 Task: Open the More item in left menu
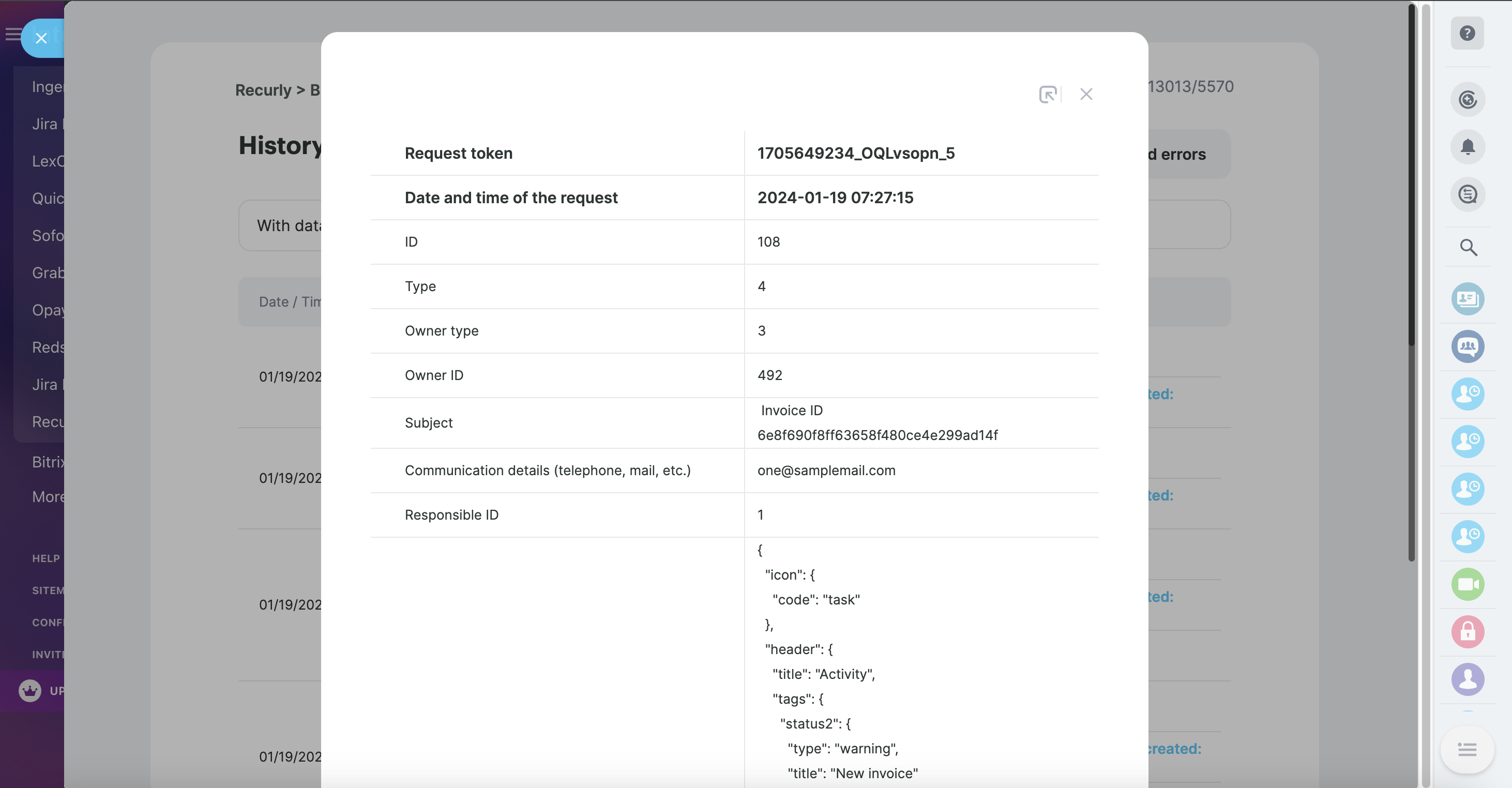(48, 497)
